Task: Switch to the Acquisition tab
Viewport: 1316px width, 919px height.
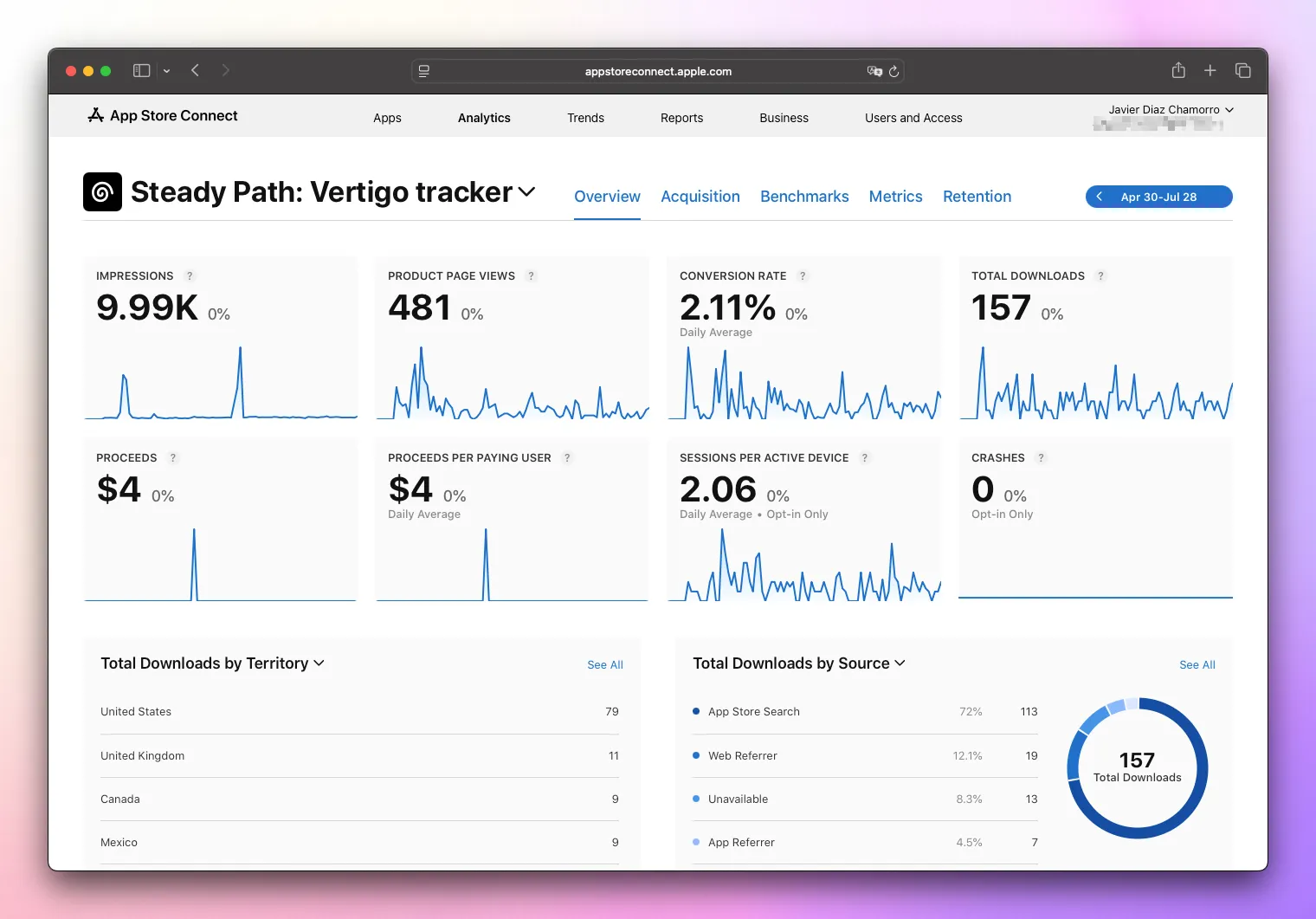Action: [700, 197]
